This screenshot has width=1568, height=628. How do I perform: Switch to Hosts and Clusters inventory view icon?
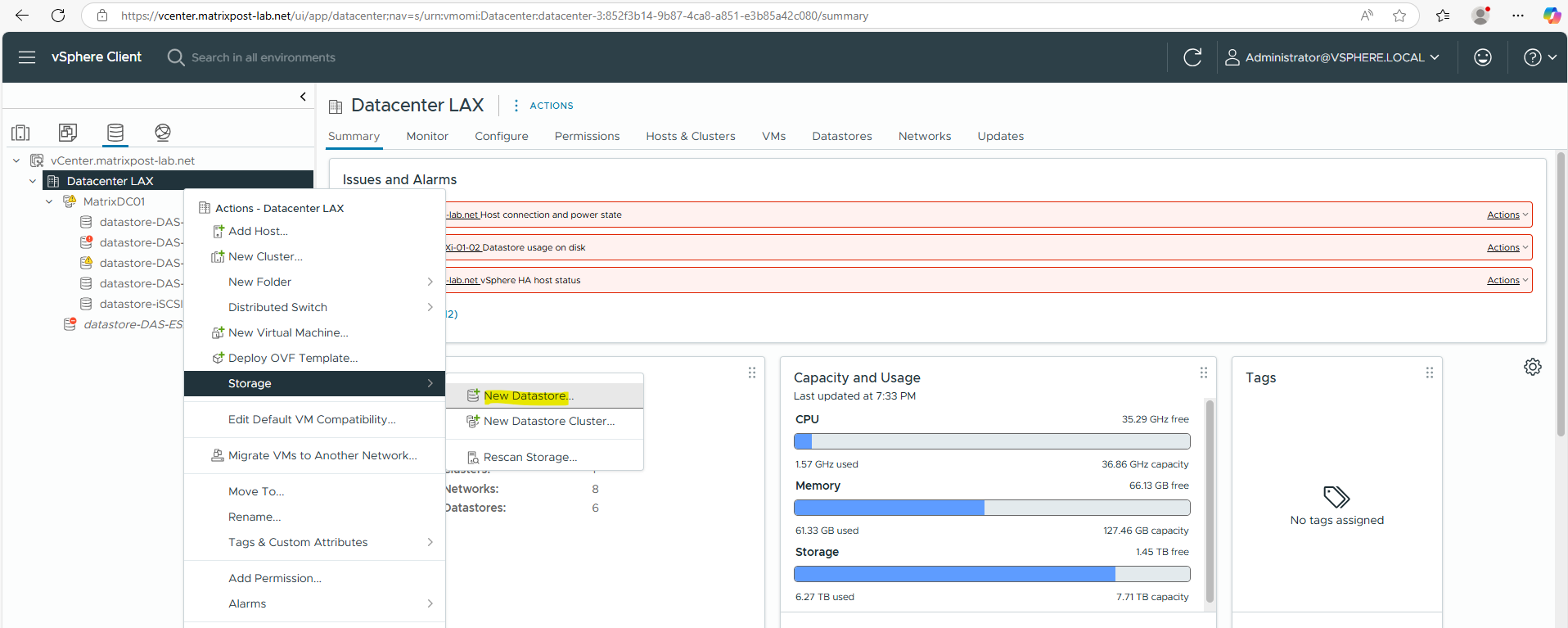21,133
